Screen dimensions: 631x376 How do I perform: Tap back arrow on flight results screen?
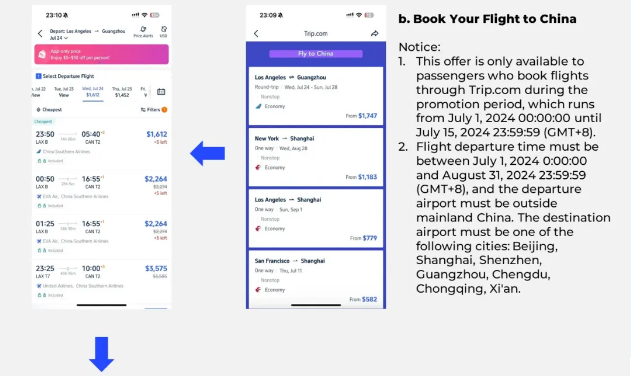tap(40, 34)
